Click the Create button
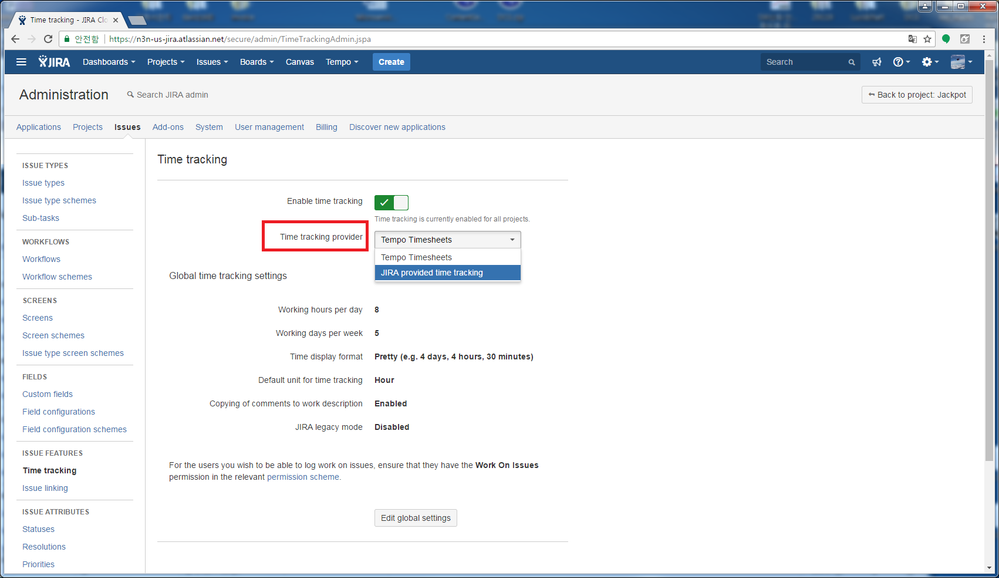The width and height of the screenshot is (999, 578). (391, 62)
